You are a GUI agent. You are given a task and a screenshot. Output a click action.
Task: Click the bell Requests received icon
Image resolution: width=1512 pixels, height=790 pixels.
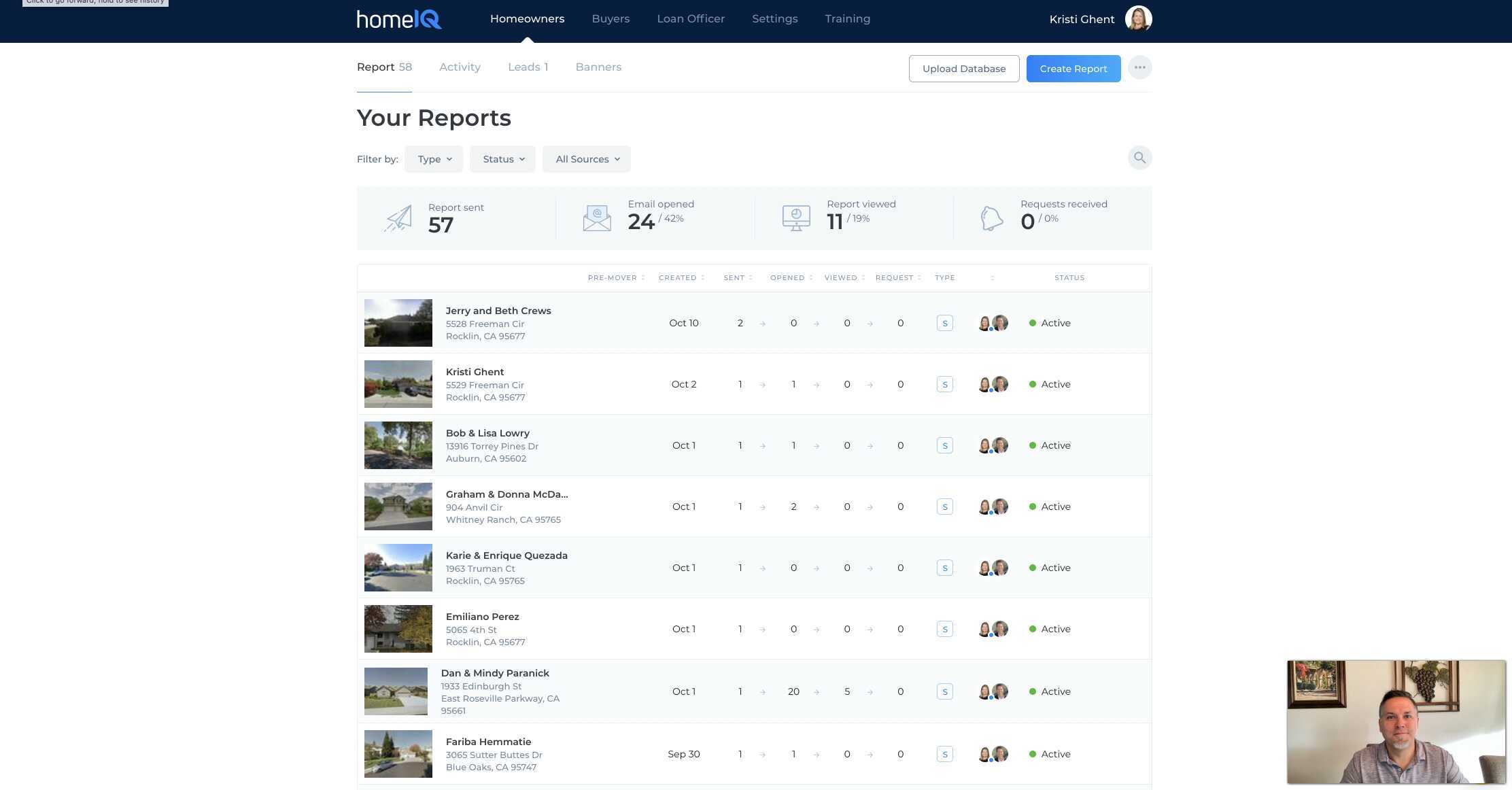(x=992, y=218)
